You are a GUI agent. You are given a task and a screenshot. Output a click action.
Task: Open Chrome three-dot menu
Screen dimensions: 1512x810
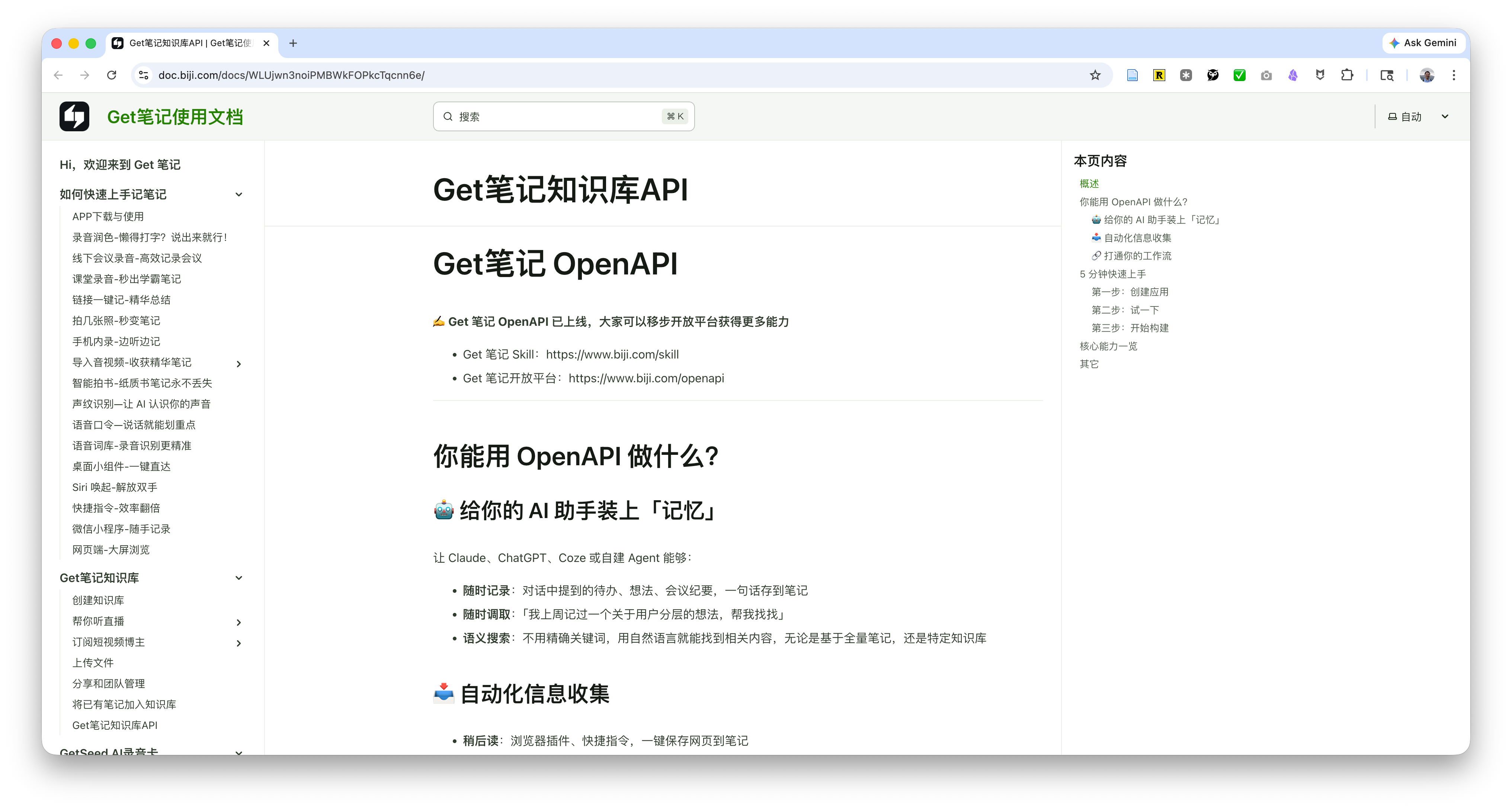tap(1453, 75)
